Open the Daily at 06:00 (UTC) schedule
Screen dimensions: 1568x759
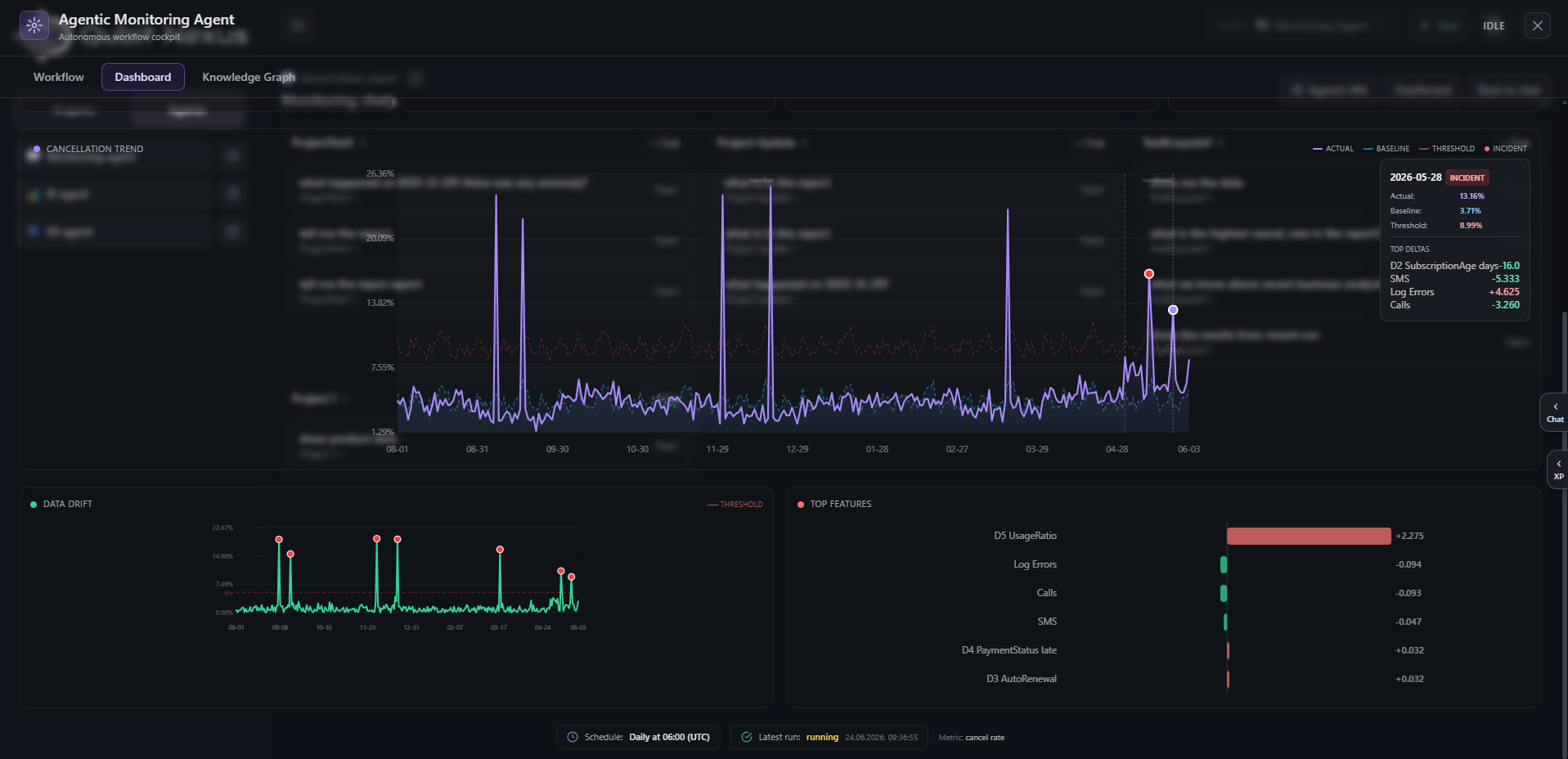point(669,737)
